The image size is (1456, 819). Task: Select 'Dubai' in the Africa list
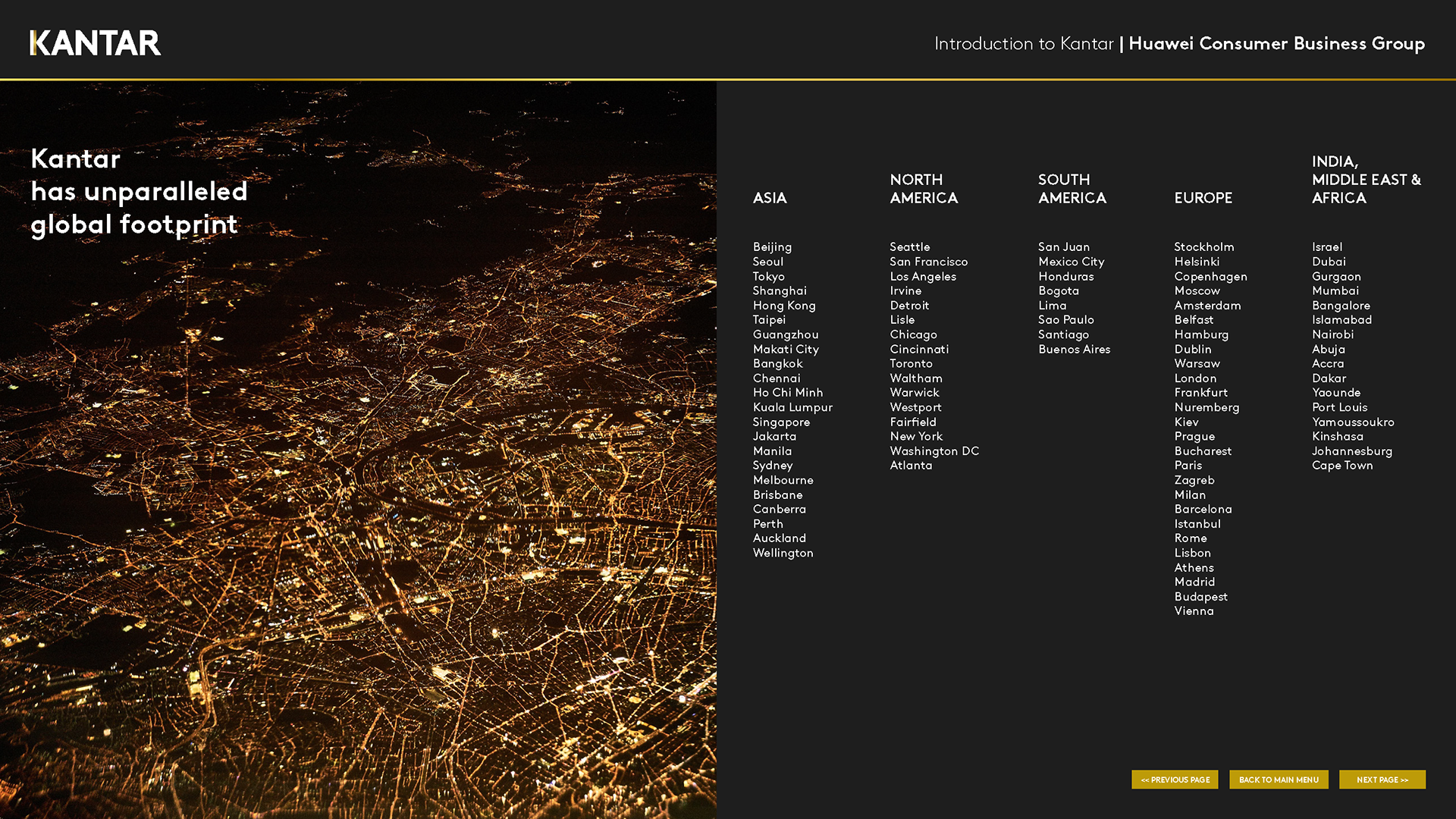coord(1329,262)
